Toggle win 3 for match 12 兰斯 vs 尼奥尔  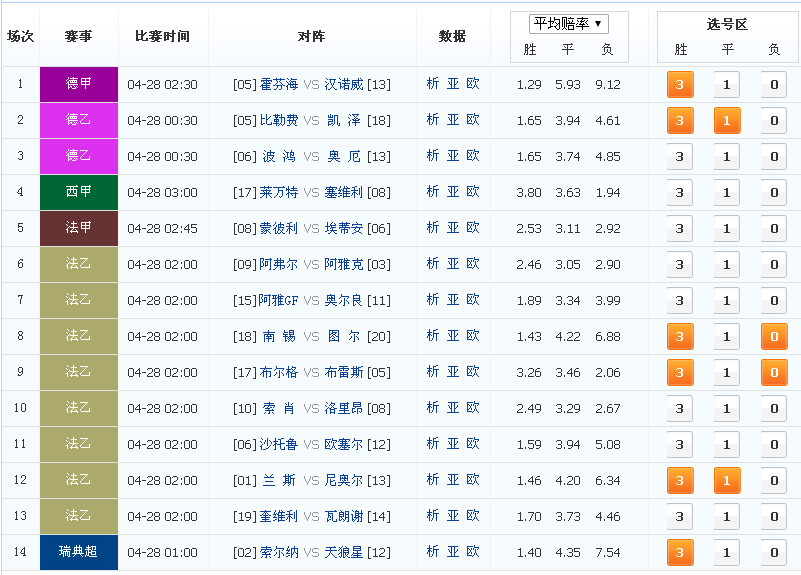pos(680,481)
